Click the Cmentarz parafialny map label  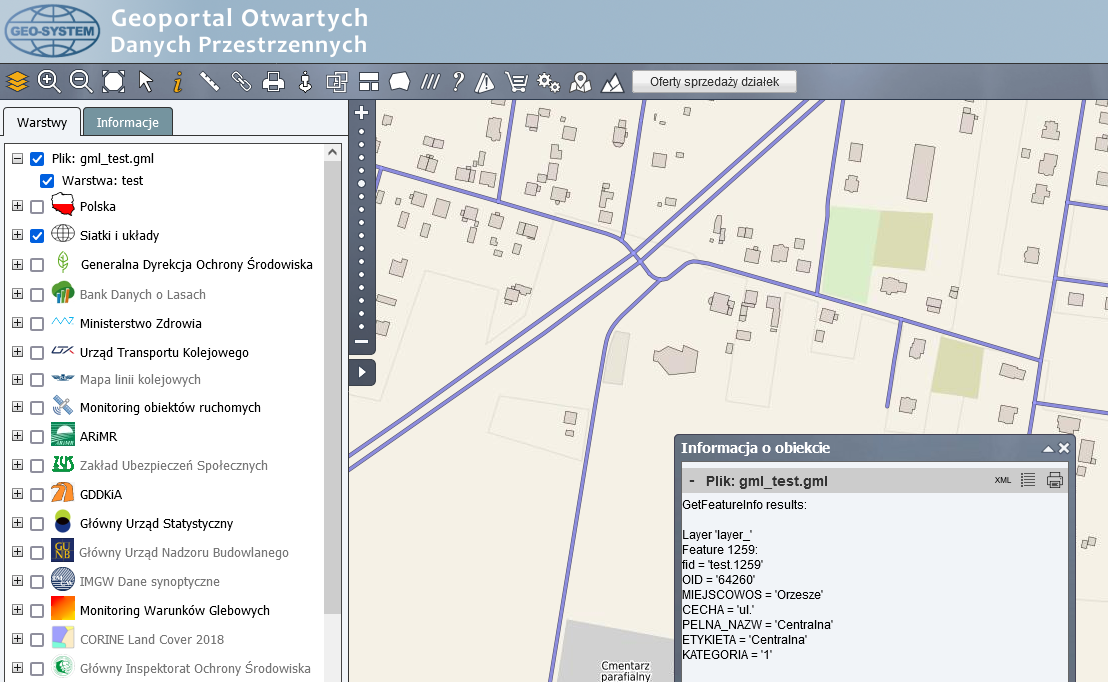click(625, 671)
